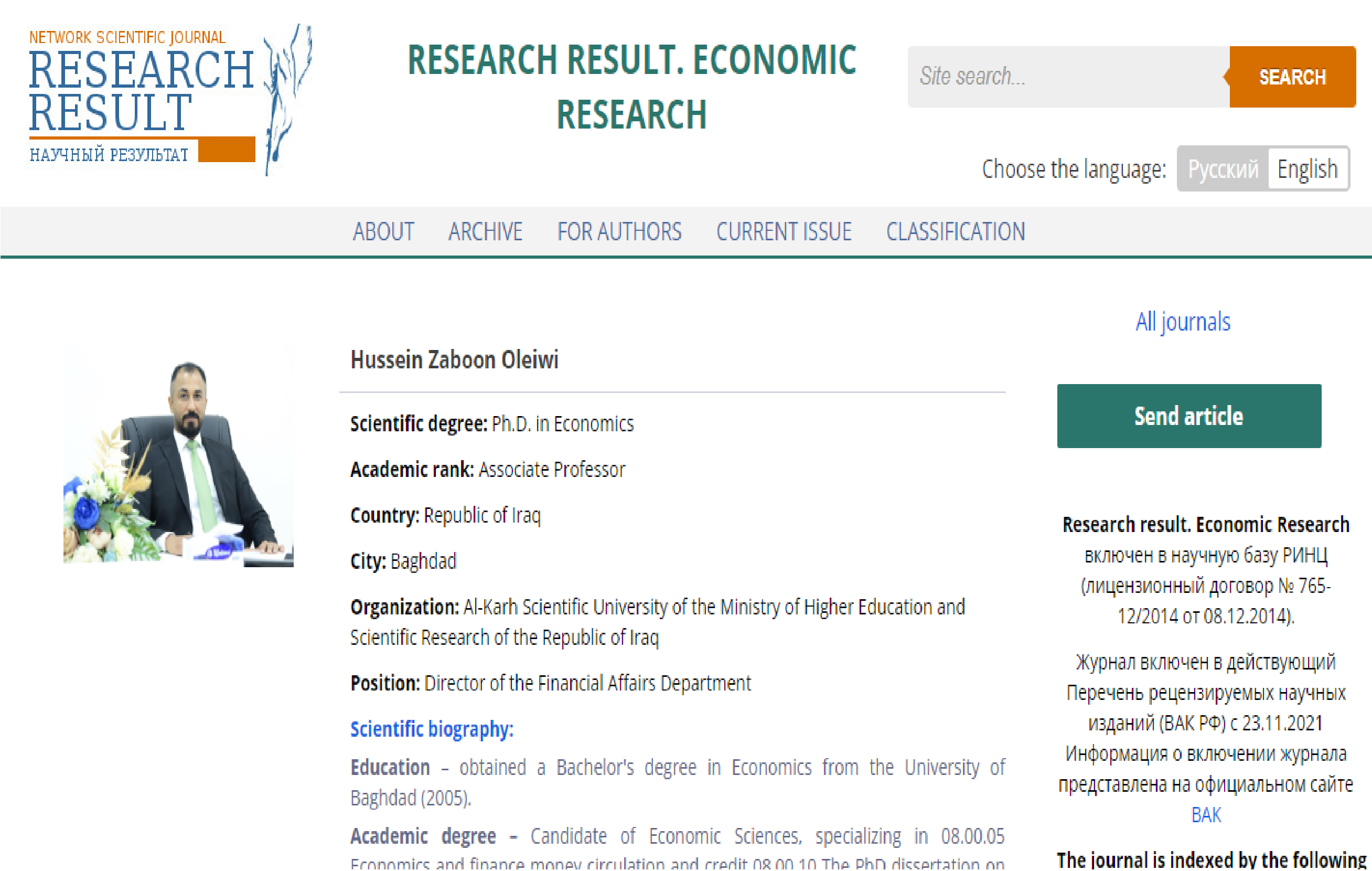This screenshot has width=1372, height=871.
Task: Follow the All journals link
Action: click(x=1182, y=322)
